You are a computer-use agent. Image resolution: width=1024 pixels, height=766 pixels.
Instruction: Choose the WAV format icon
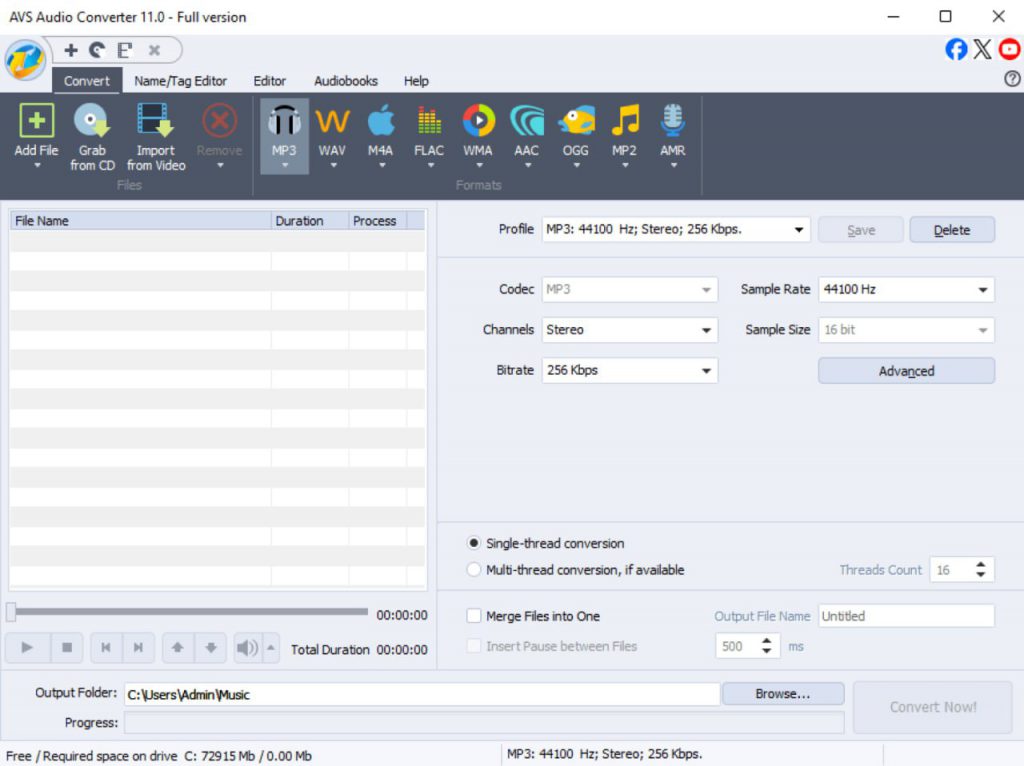tap(332, 123)
